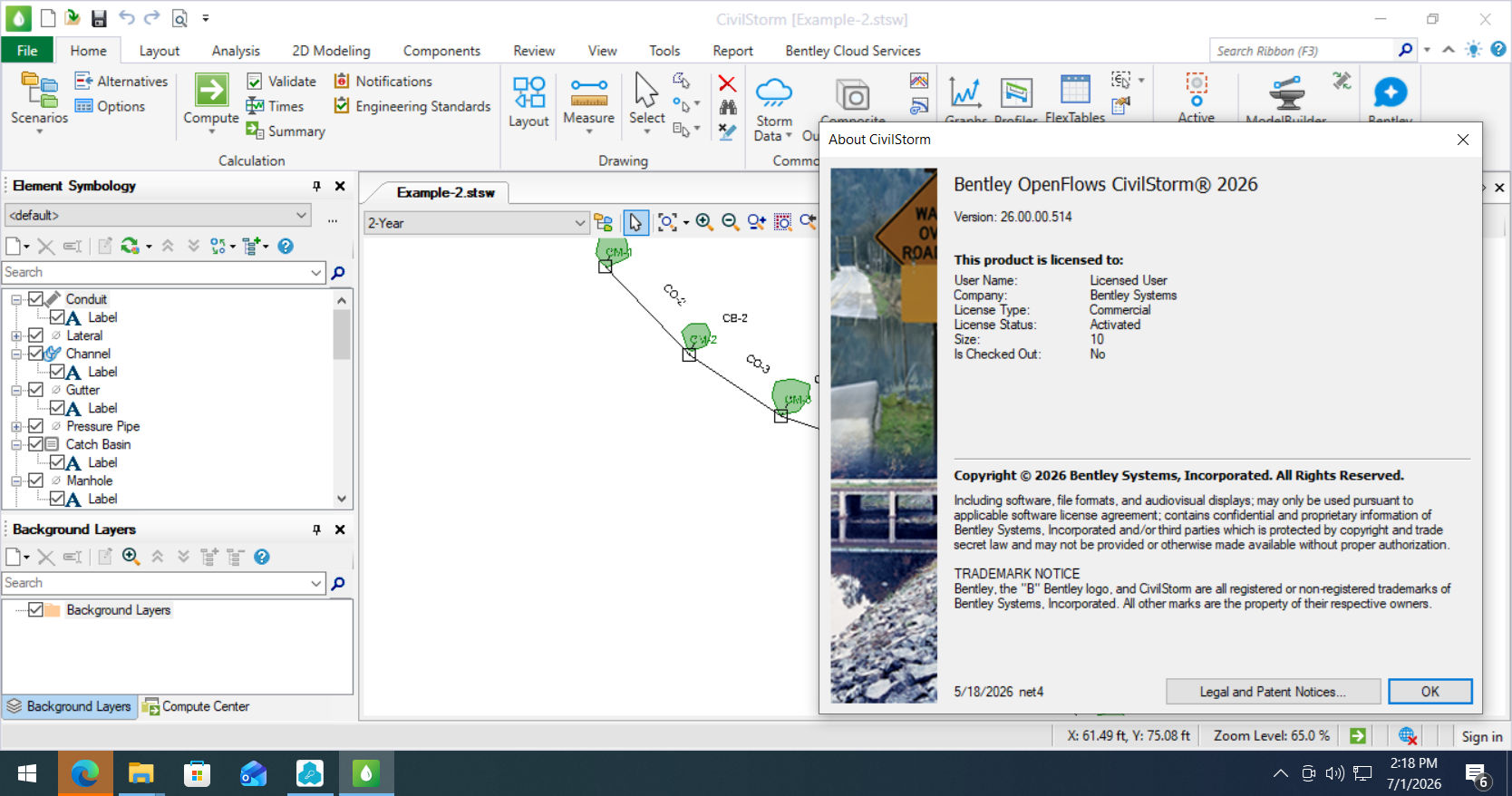Click the Search Ribbon input field

(1302, 51)
